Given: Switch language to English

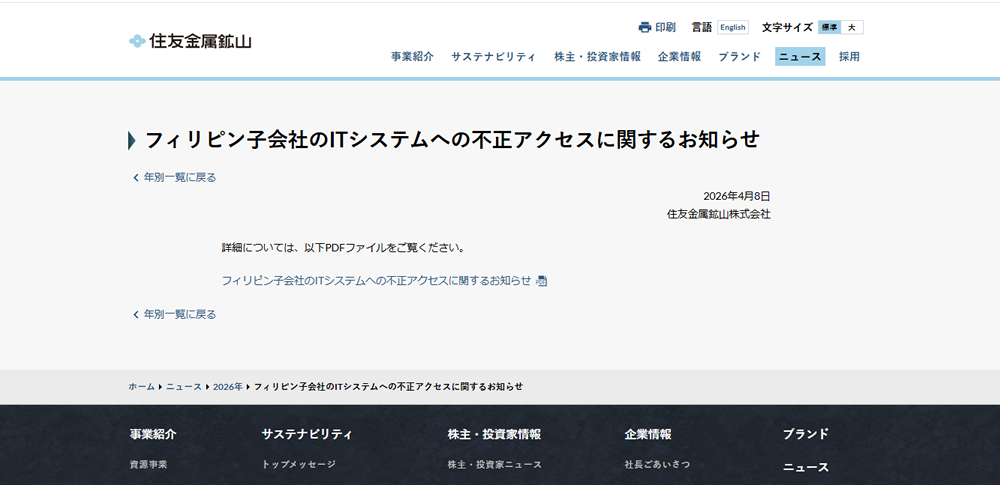Looking at the screenshot, I should tap(732, 27).
